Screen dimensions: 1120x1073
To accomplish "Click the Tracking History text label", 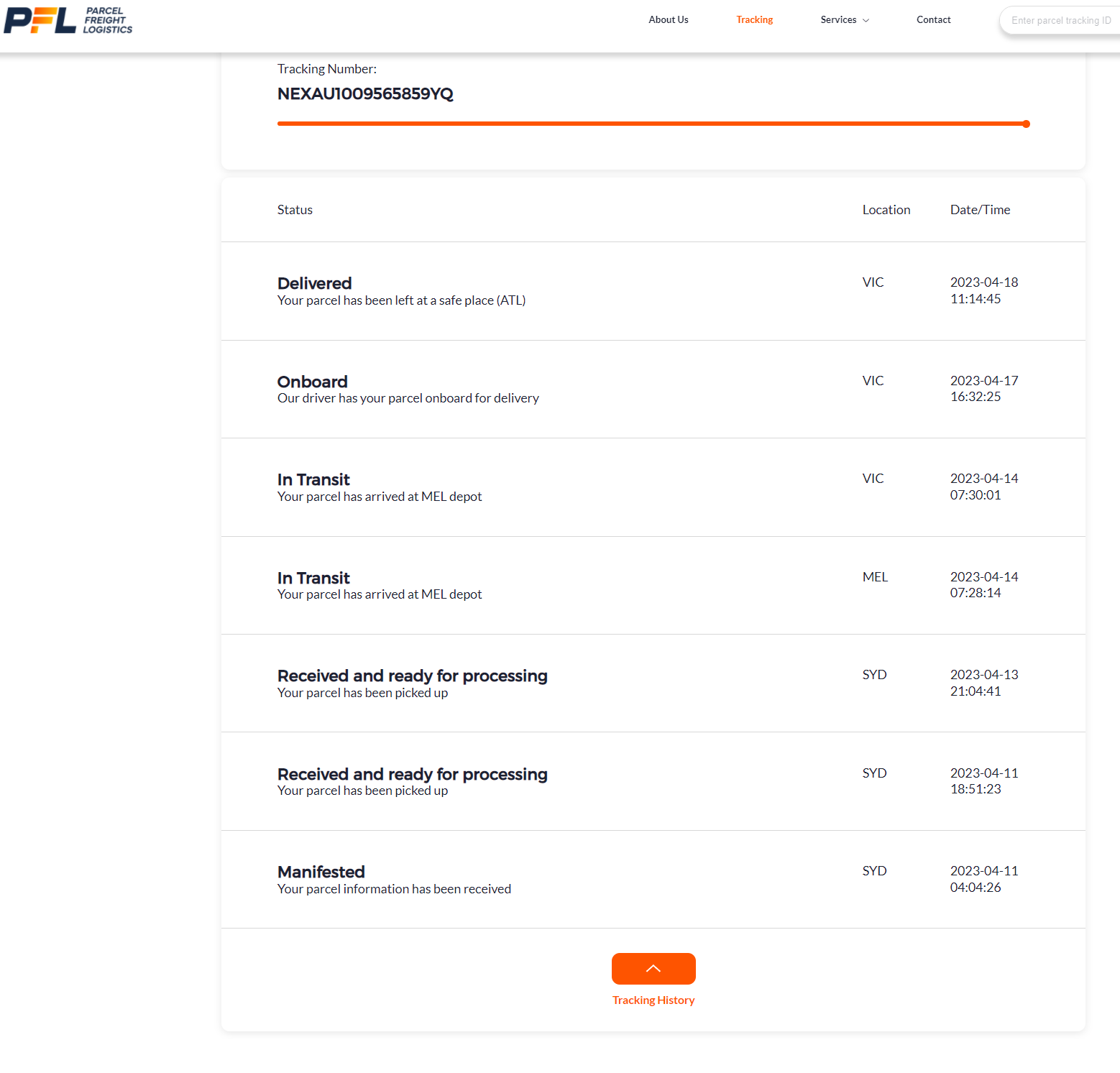I will point(653,1000).
